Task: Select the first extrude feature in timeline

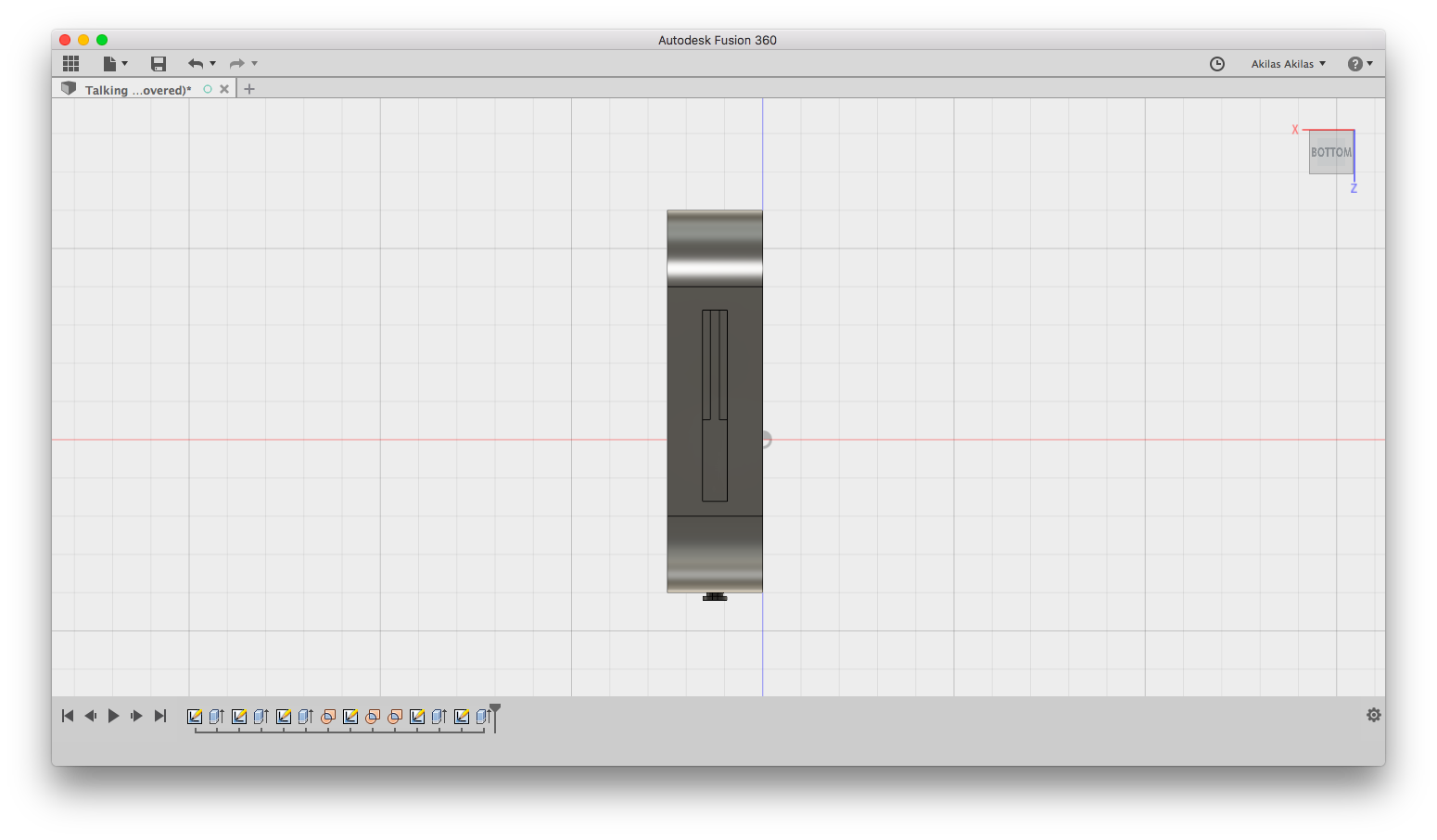Action: tap(217, 717)
